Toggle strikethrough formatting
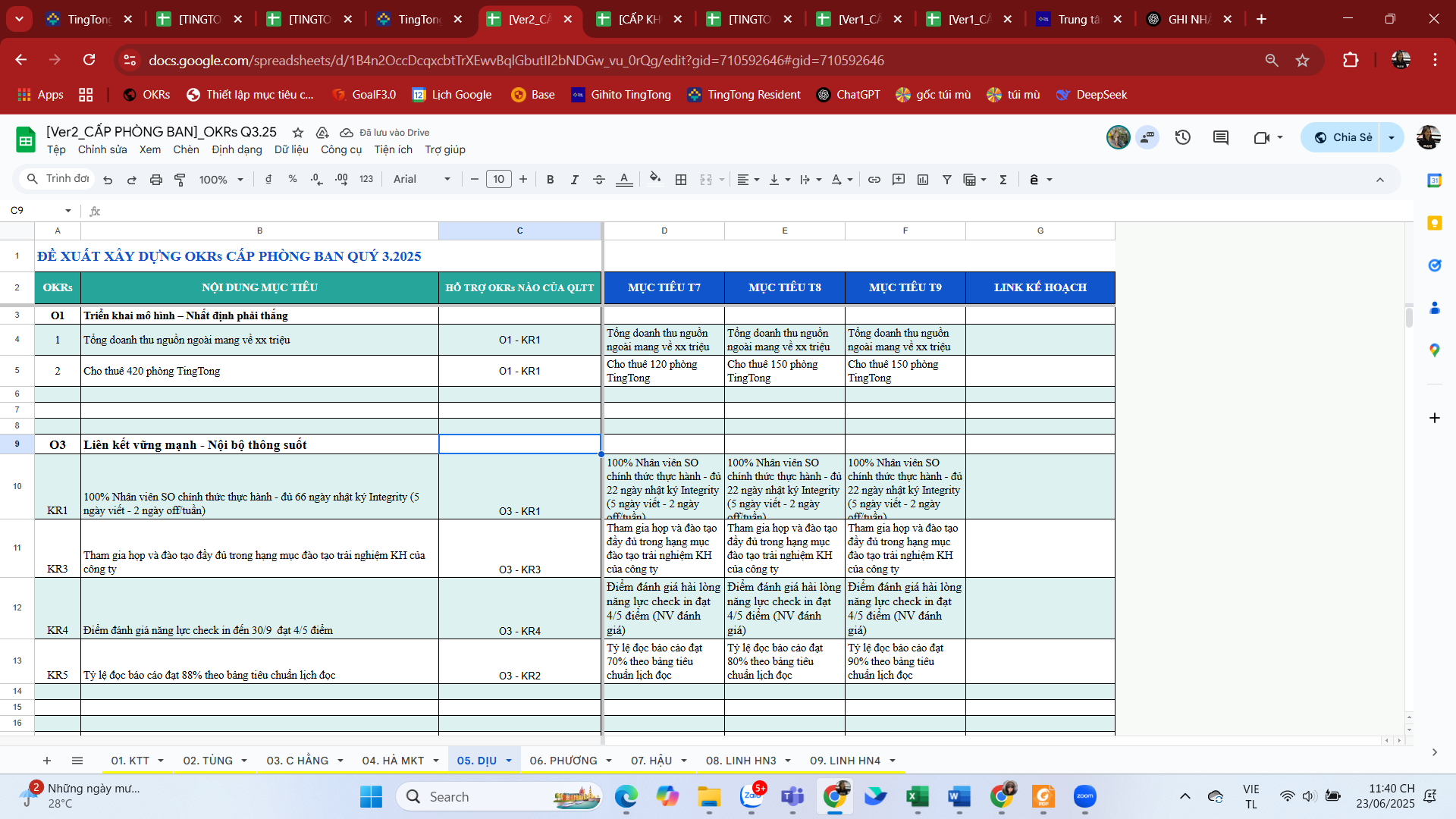Image resolution: width=1456 pixels, height=819 pixels. pyautogui.click(x=598, y=180)
